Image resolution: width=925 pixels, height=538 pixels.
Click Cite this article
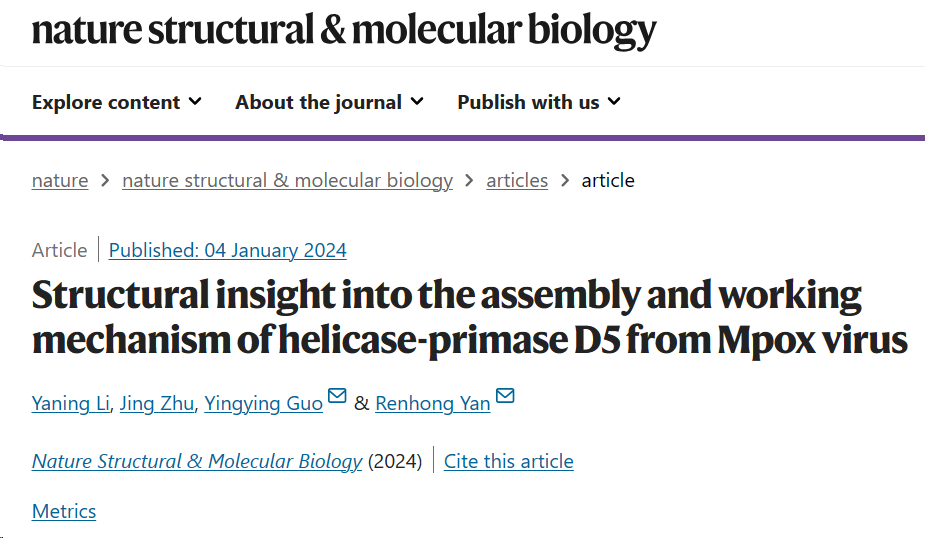(x=509, y=462)
